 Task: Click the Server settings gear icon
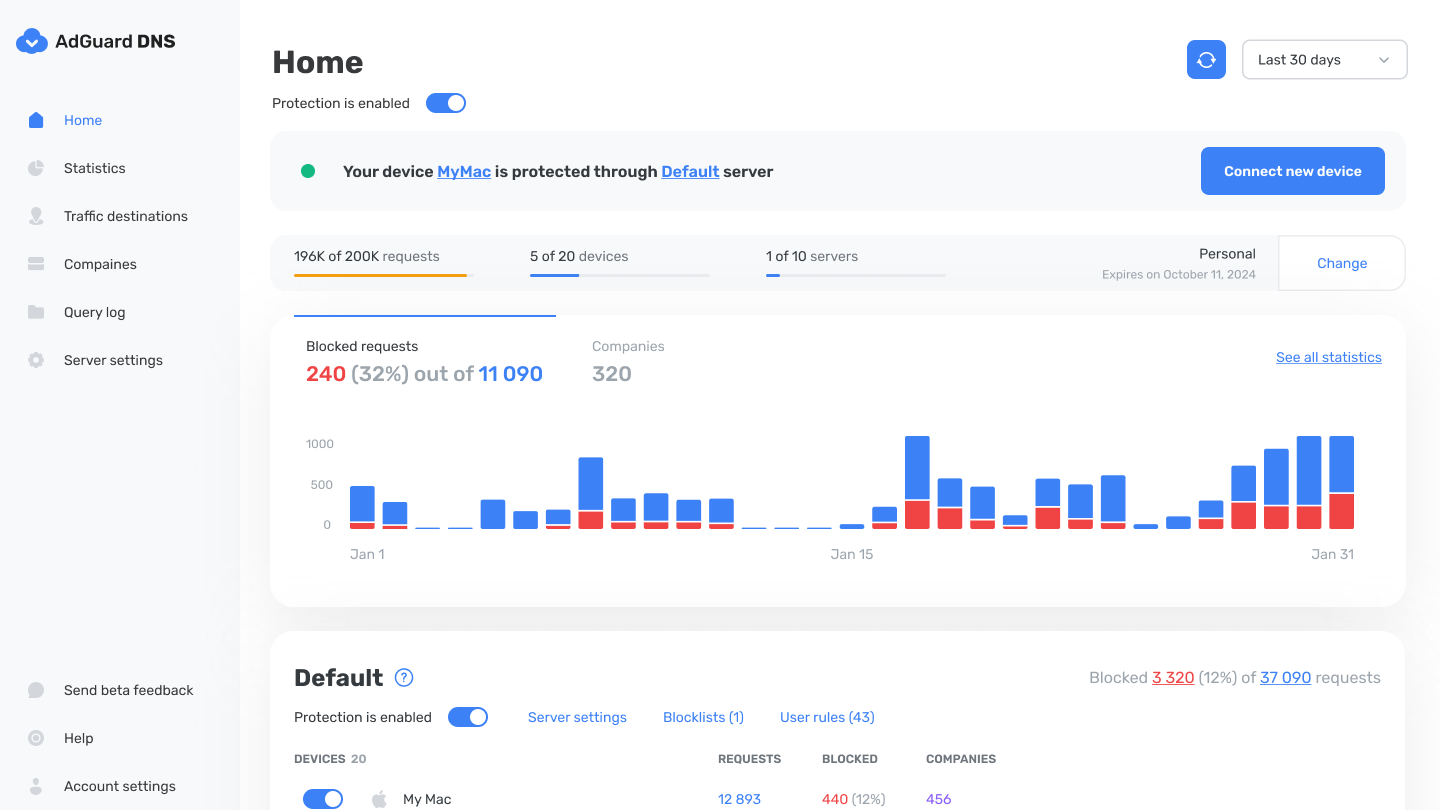[36, 360]
